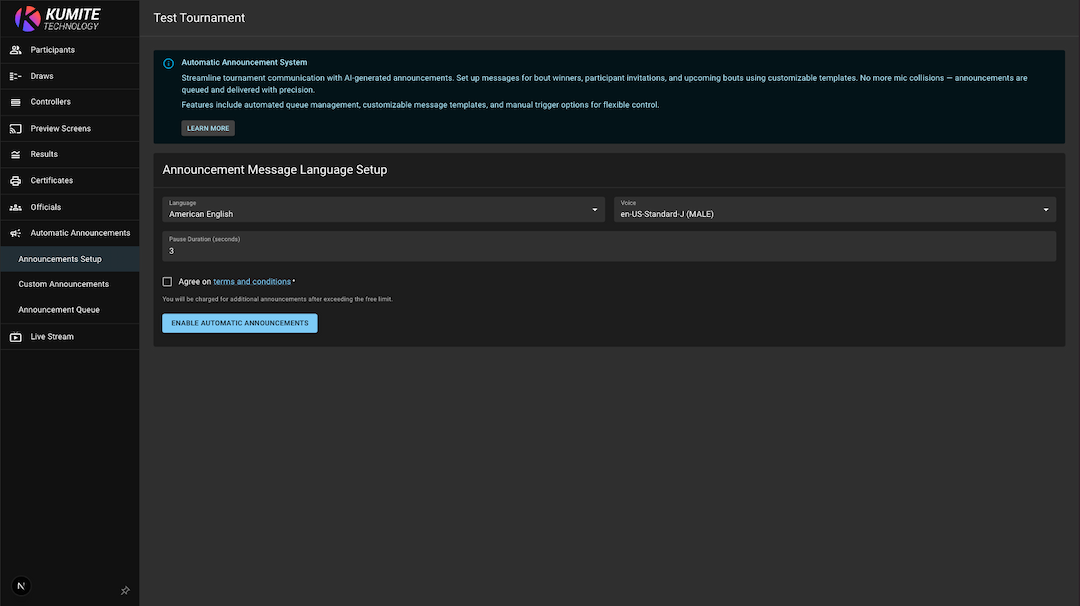Click the Officials group icon
This screenshot has height=606, width=1080.
tap(15, 207)
